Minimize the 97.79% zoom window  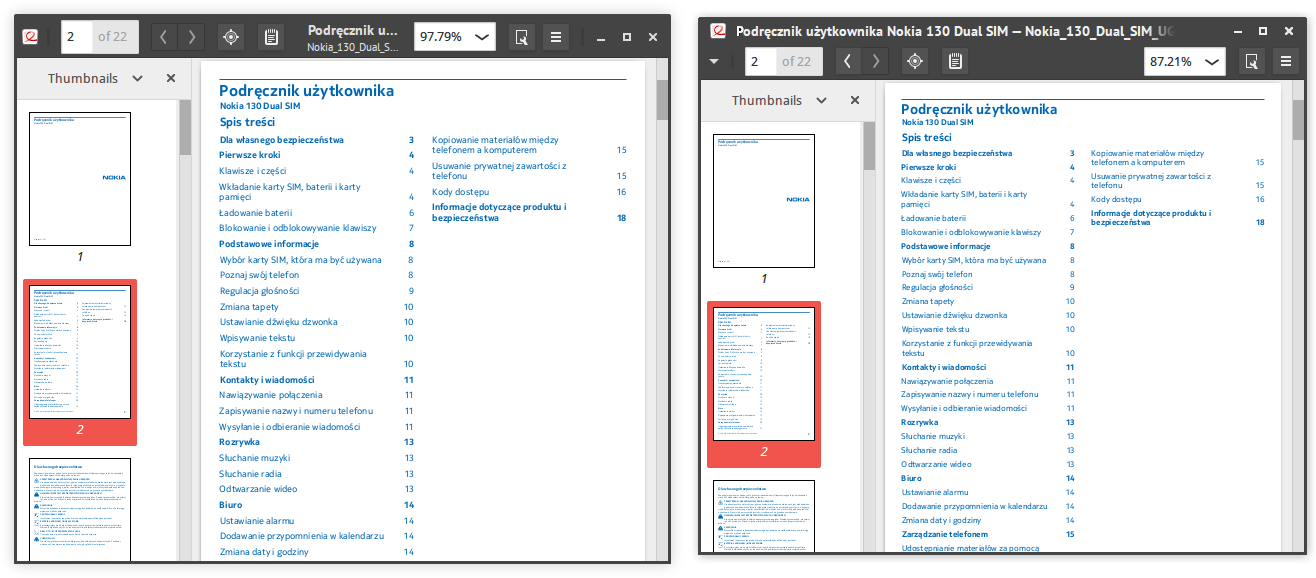pyautogui.click(x=601, y=37)
